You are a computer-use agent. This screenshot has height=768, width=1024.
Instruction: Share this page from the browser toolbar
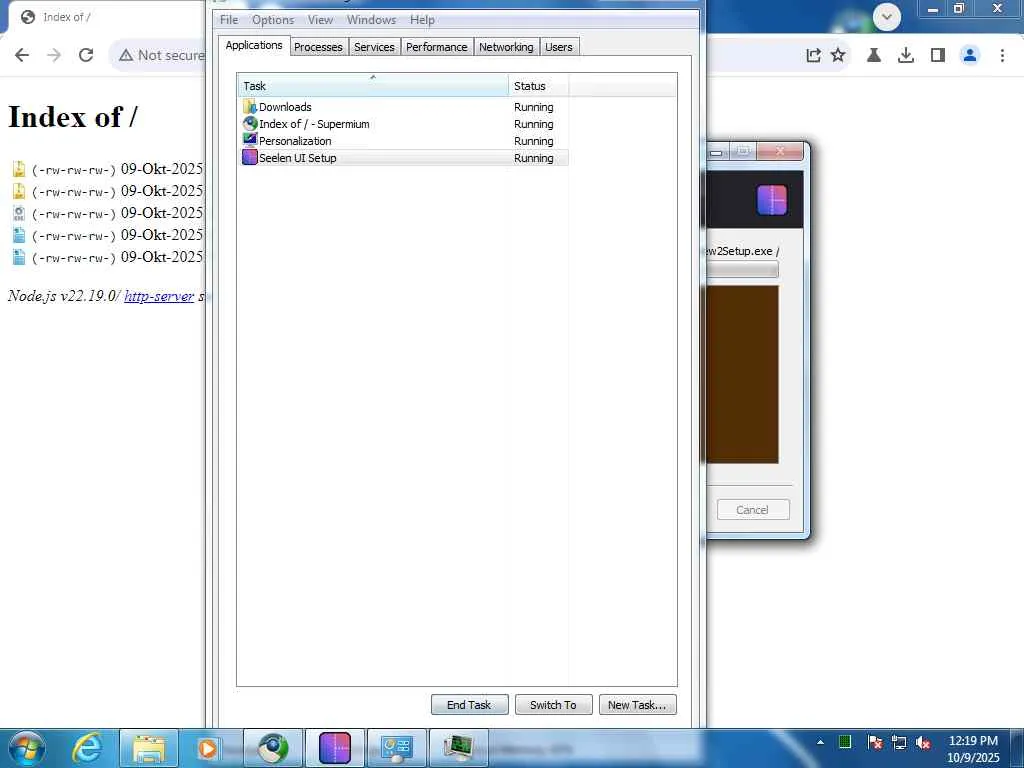click(813, 56)
